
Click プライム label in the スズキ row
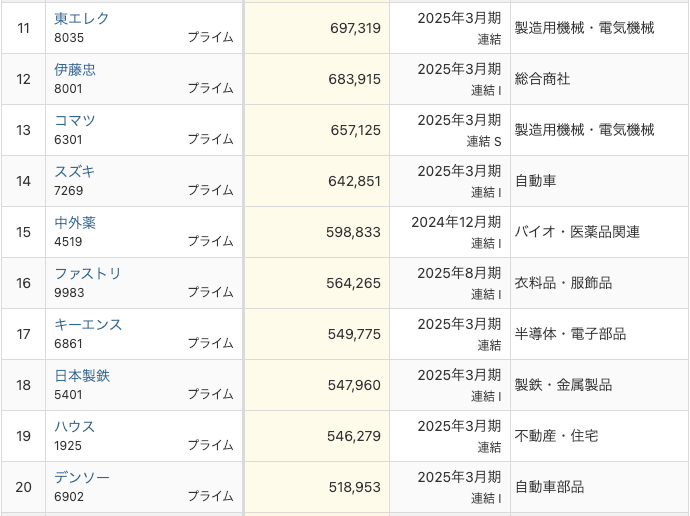(210, 190)
